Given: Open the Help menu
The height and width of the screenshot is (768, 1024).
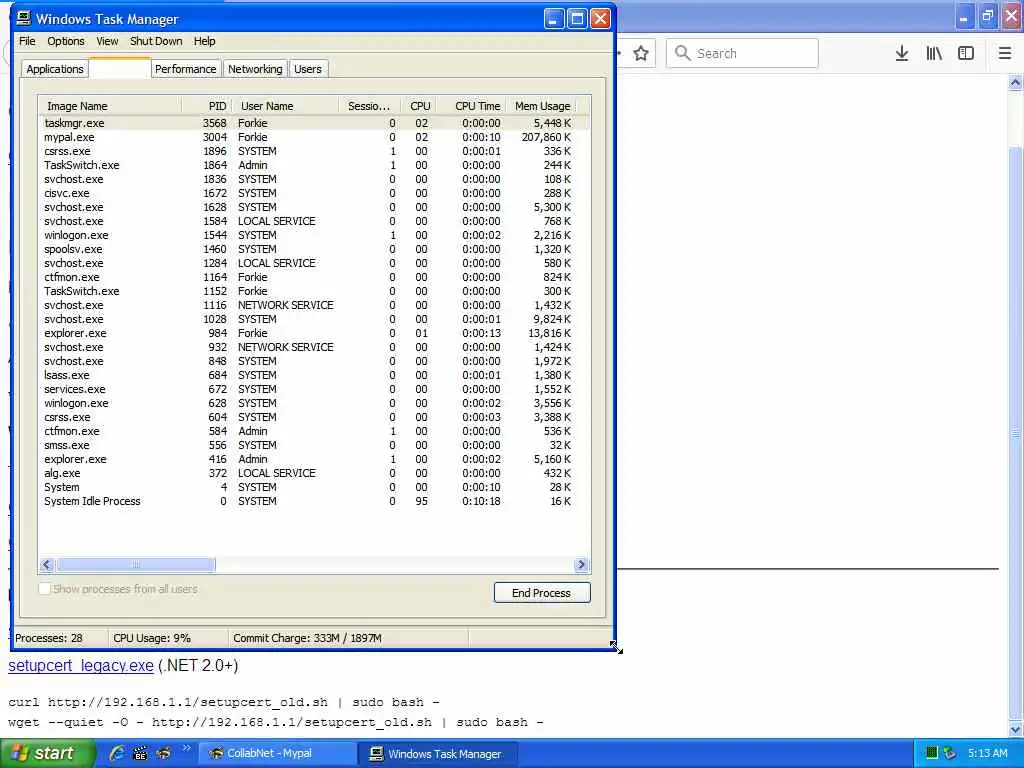Looking at the screenshot, I should tap(204, 41).
